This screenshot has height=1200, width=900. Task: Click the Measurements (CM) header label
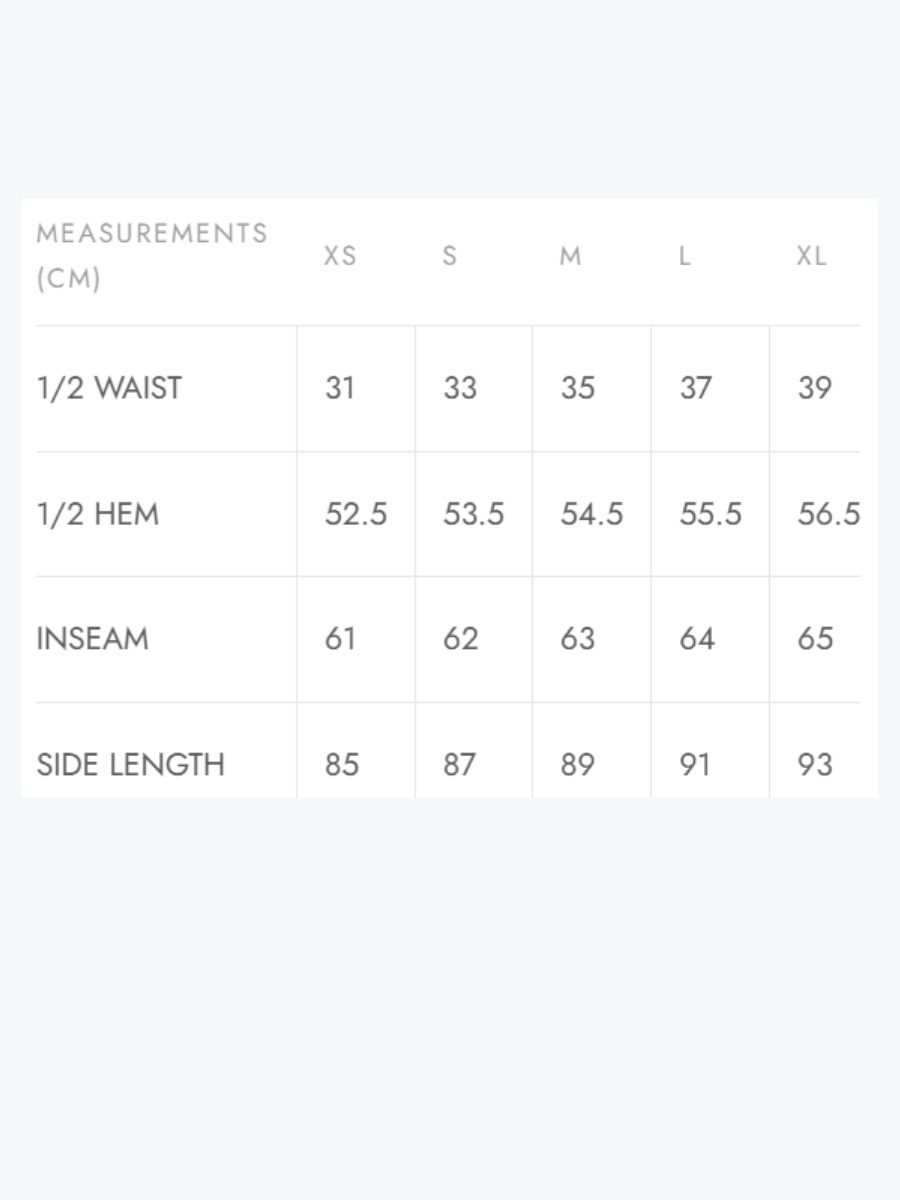152,256
